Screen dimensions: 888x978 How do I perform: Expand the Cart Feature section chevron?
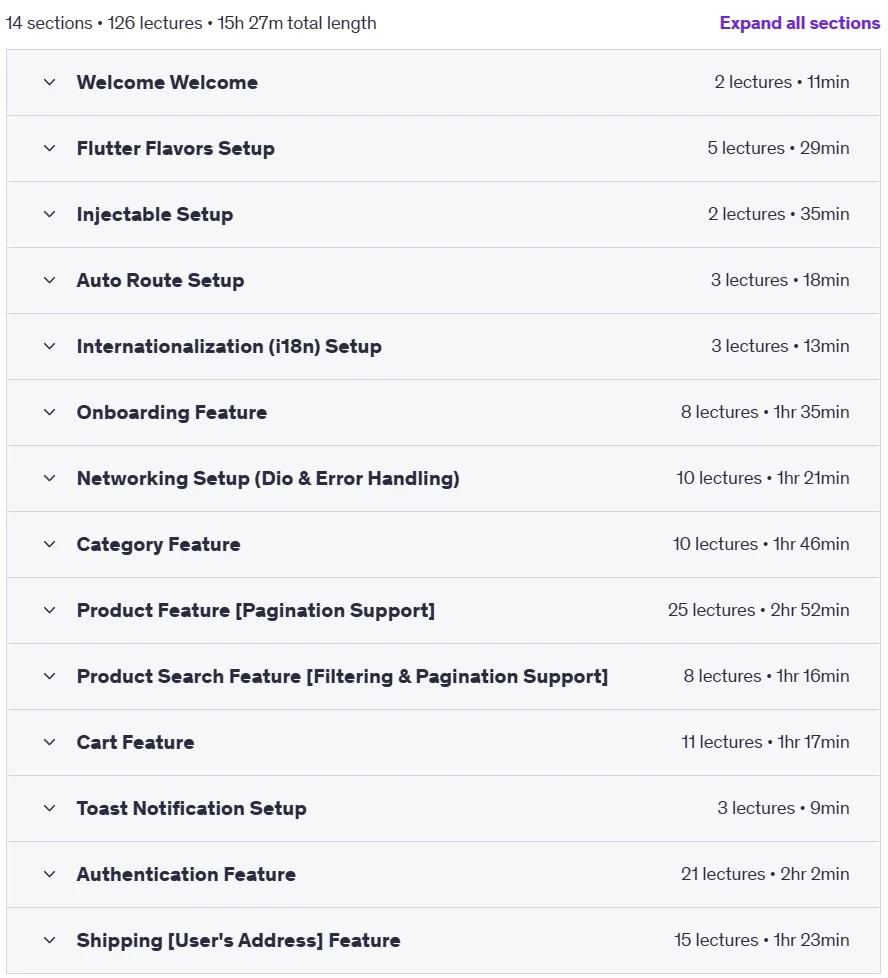[49, 742]
